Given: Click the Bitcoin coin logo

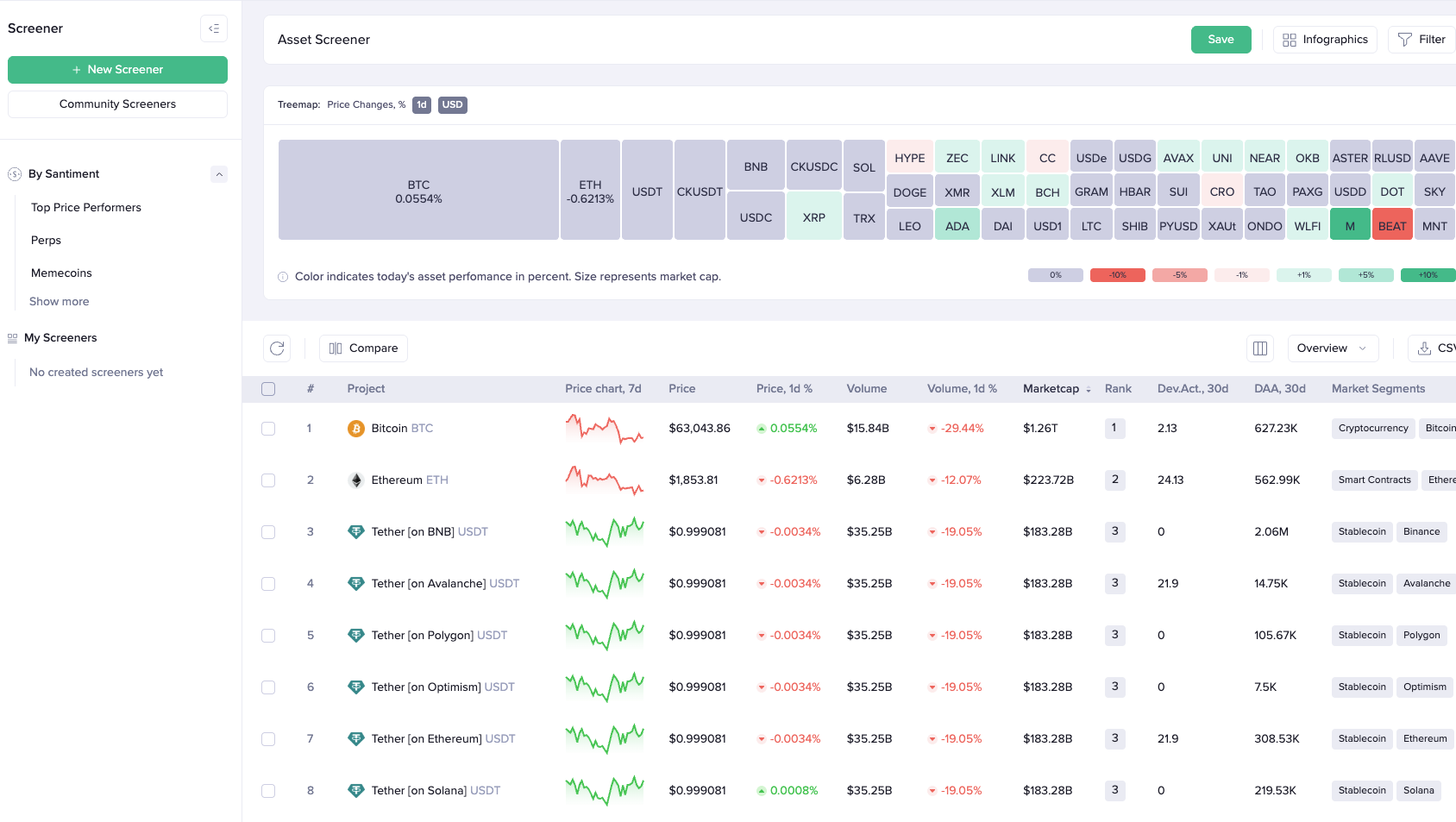Looking at the screenshot, I should tap(356, 429).
